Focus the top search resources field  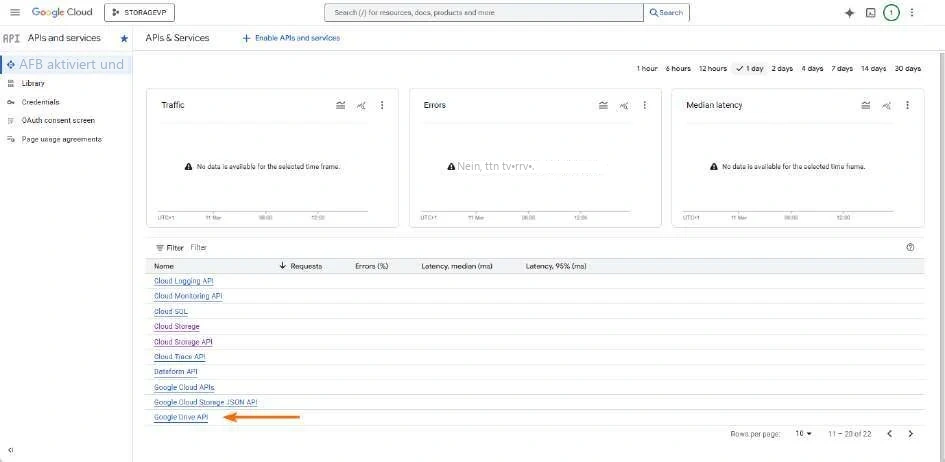pyautogui.click(x=484, y=13)
